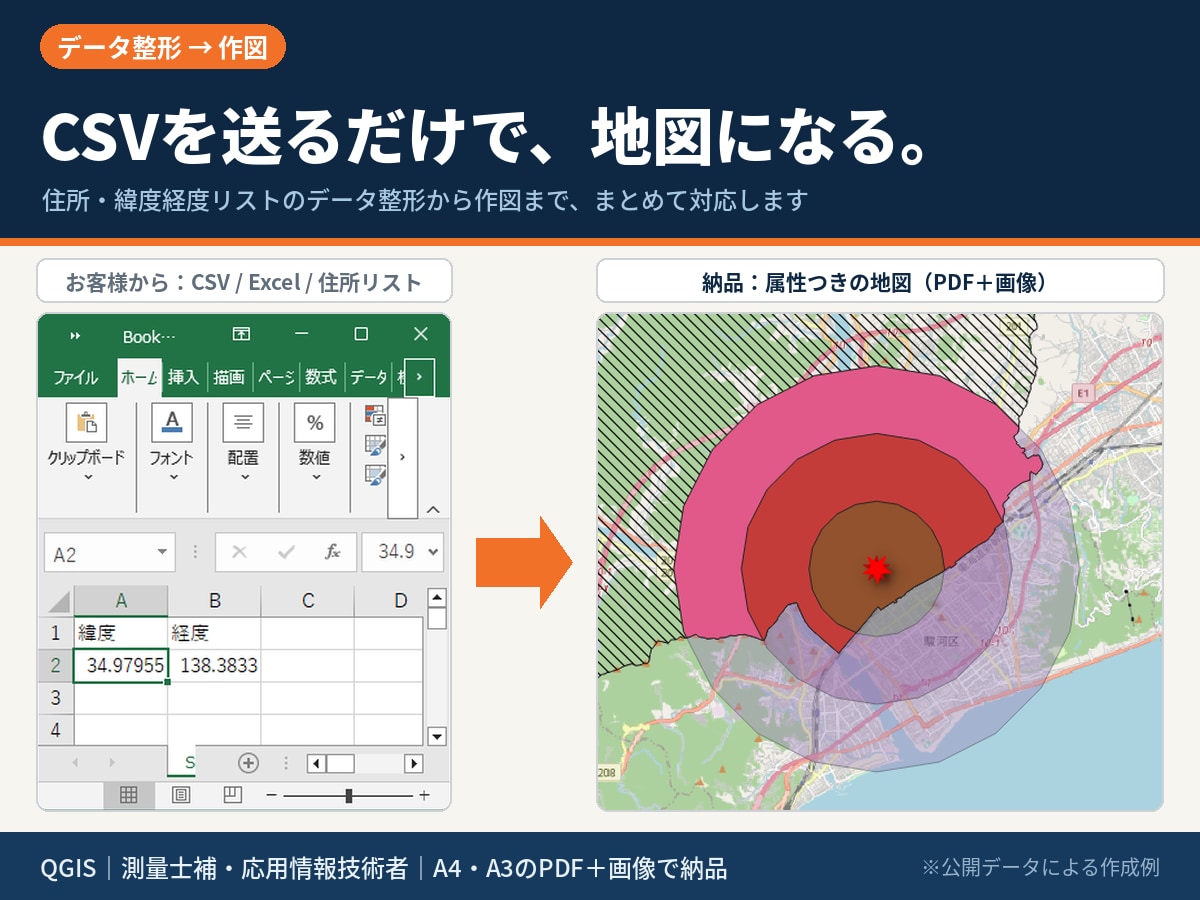Open the ファイル tab
This screenshot has width=1200, height=900.
coord(76,377)
